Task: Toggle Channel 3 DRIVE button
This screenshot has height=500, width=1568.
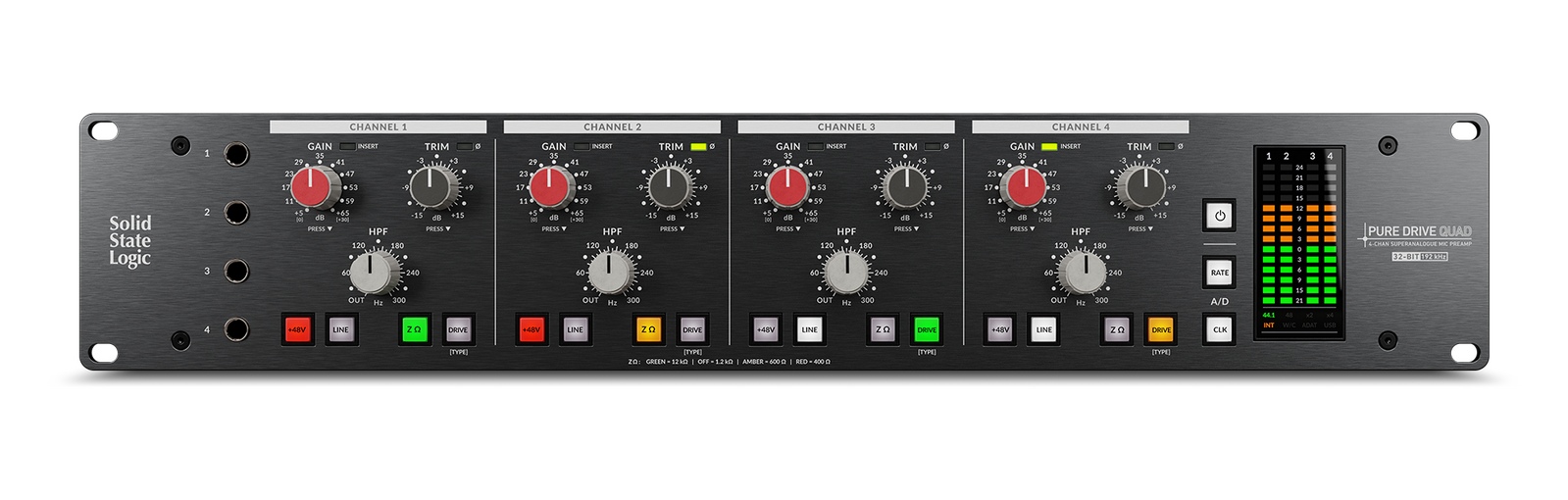Action: point(927,330)
